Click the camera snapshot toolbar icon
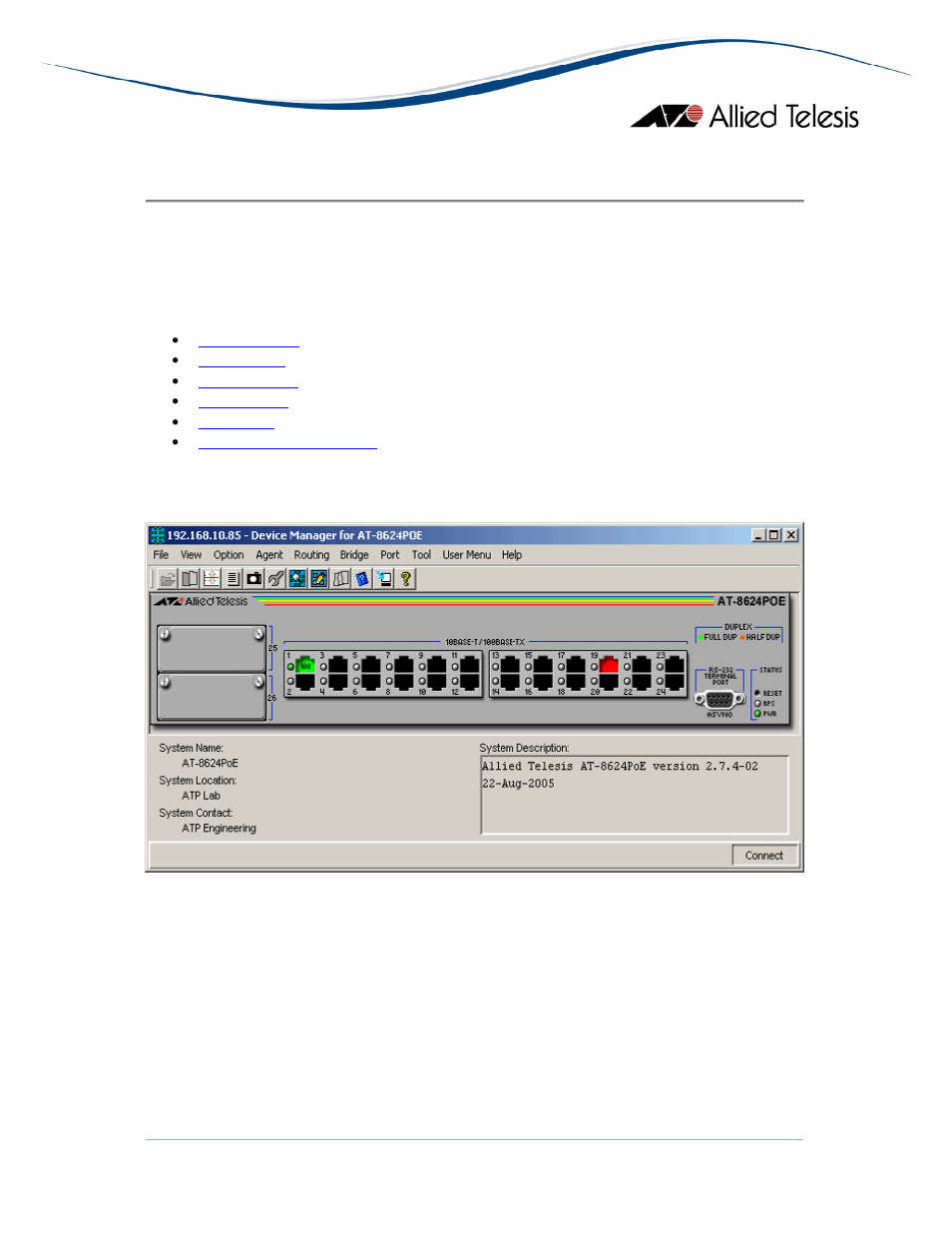Screen dimensions: 952x1233 [254, 578]
